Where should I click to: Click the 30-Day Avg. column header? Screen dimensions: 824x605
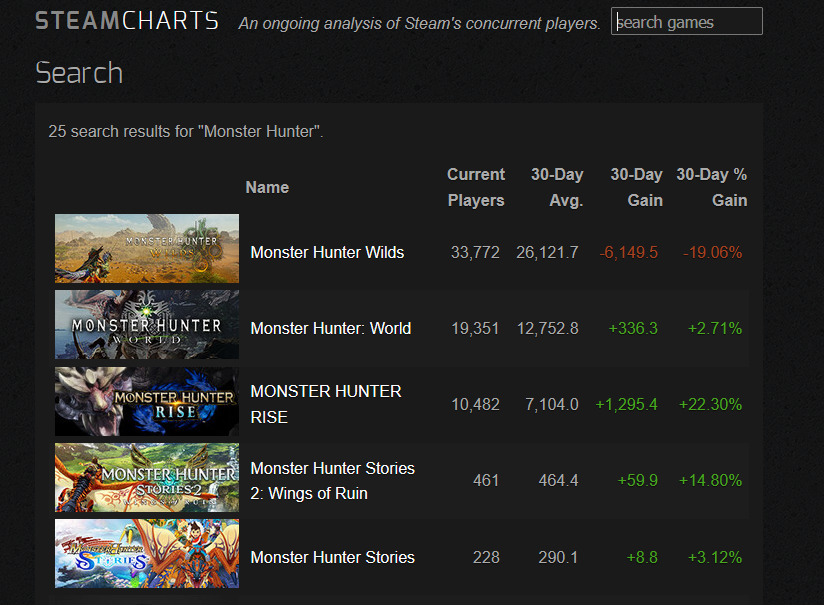click(x=557, y=187)
